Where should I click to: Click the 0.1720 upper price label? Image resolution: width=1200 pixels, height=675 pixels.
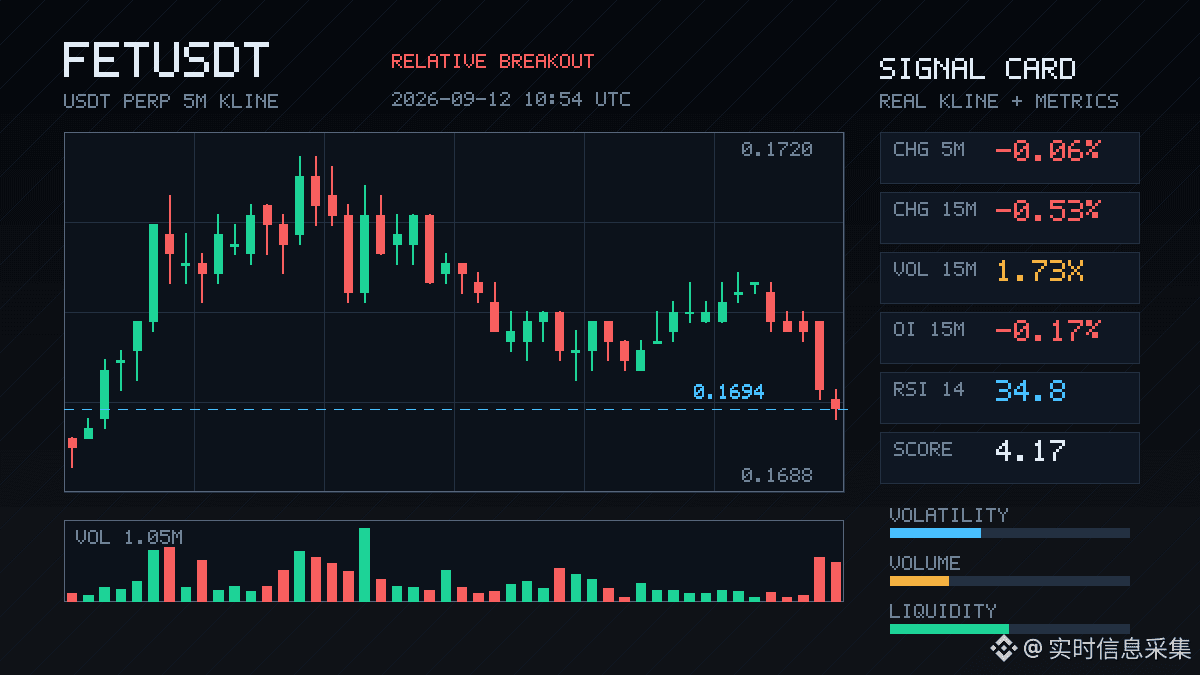[777, 149]
